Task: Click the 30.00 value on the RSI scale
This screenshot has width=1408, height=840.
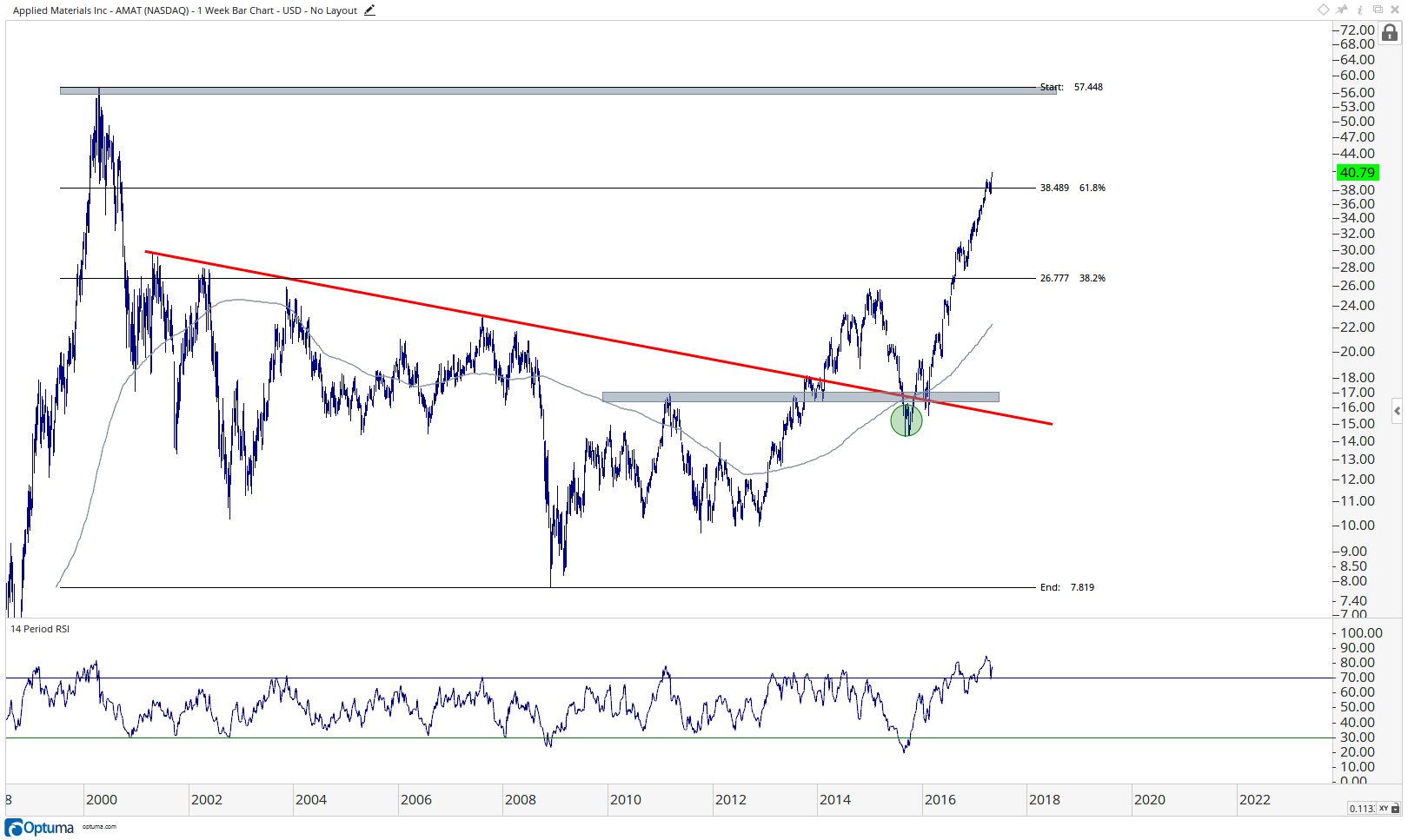Action: point(1358,737)
